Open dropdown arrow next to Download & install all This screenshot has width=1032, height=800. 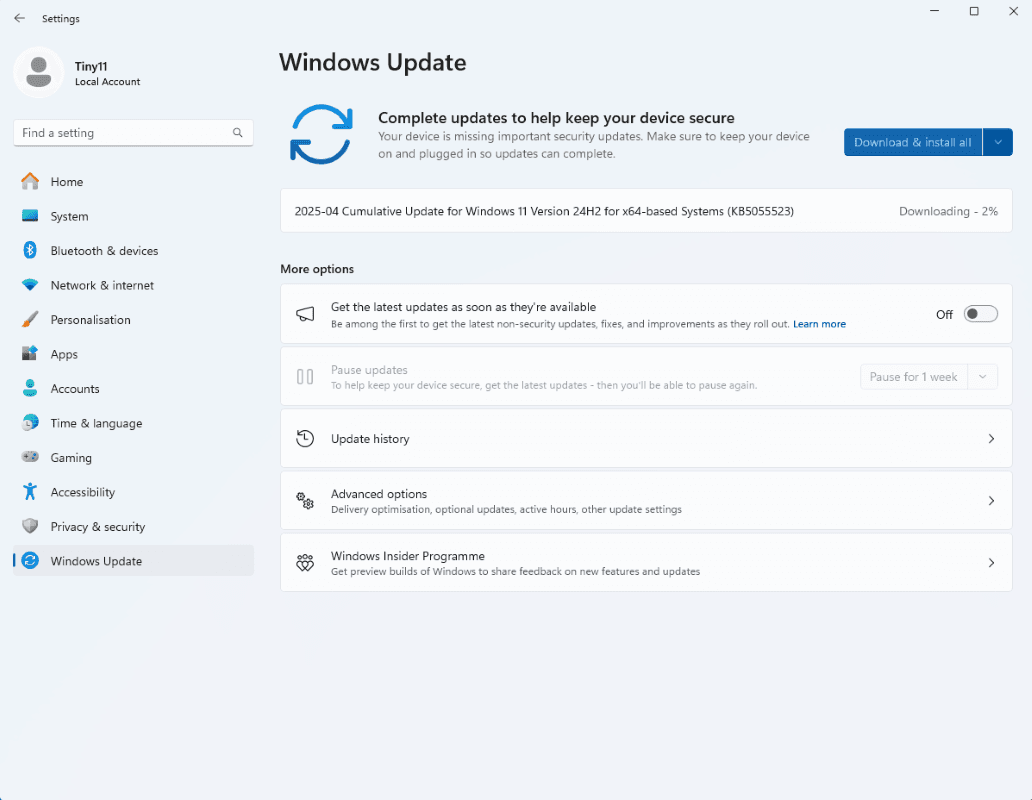click(998, 142)
